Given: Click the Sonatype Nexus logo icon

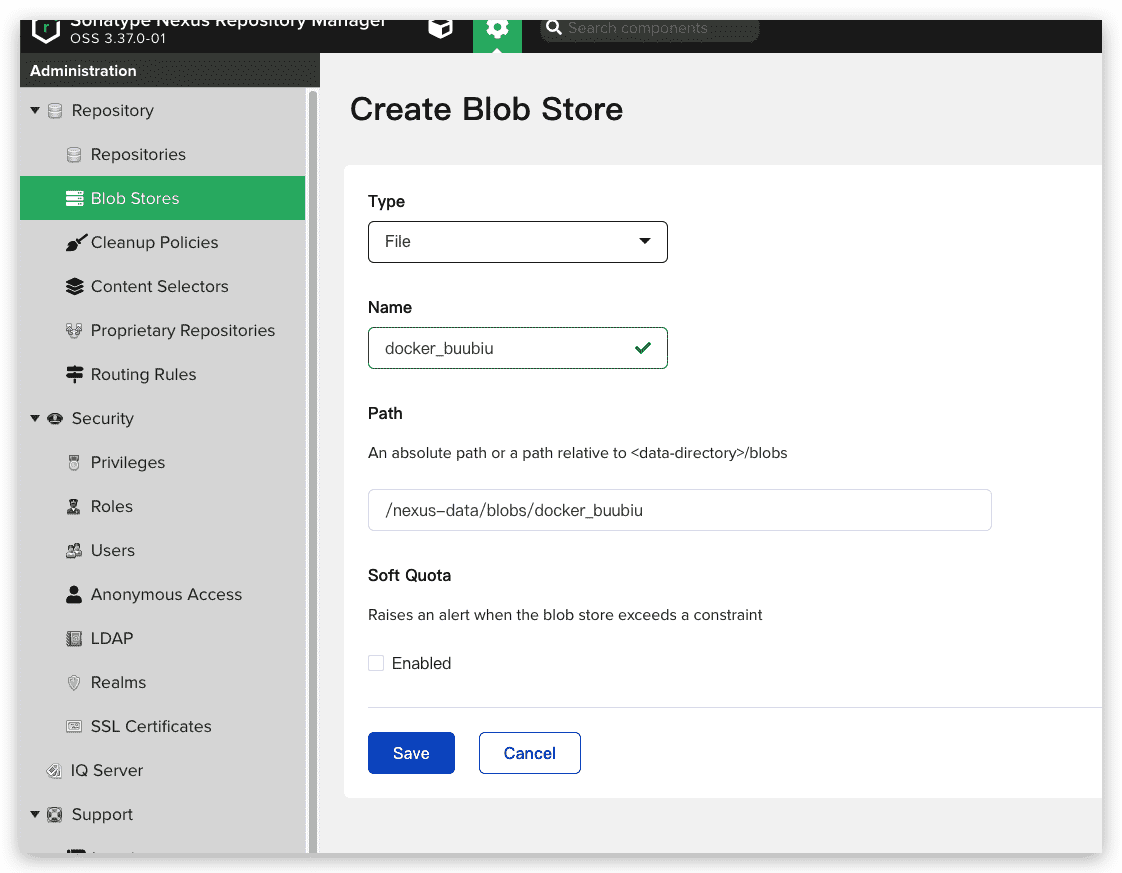Looking at the screenshot, I should point(46,29).
